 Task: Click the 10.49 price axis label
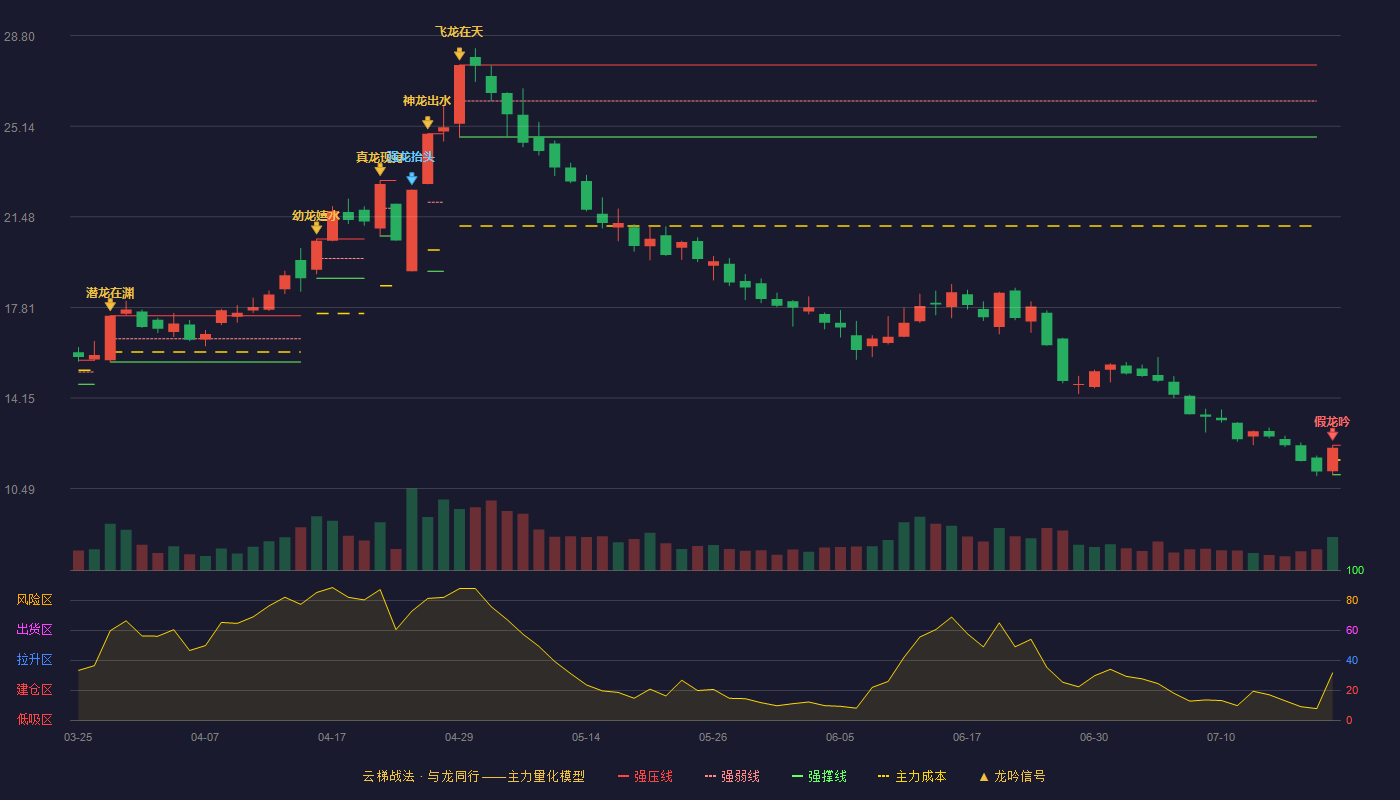pyautogui.click(x=19, y=490)
